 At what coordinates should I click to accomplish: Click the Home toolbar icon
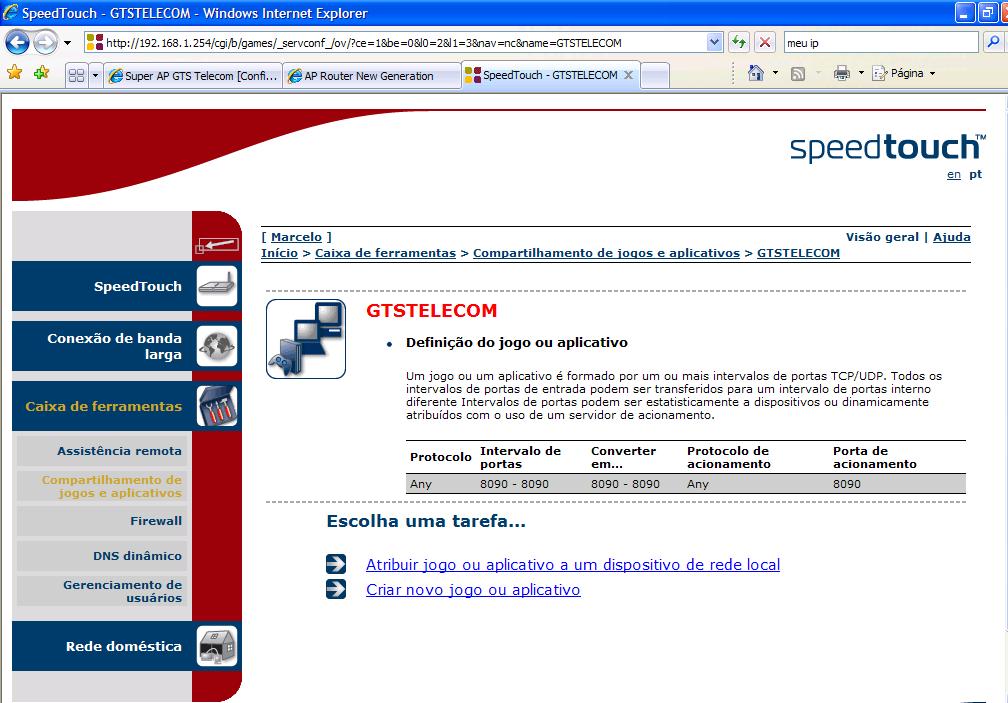click(x=756, y=73)
